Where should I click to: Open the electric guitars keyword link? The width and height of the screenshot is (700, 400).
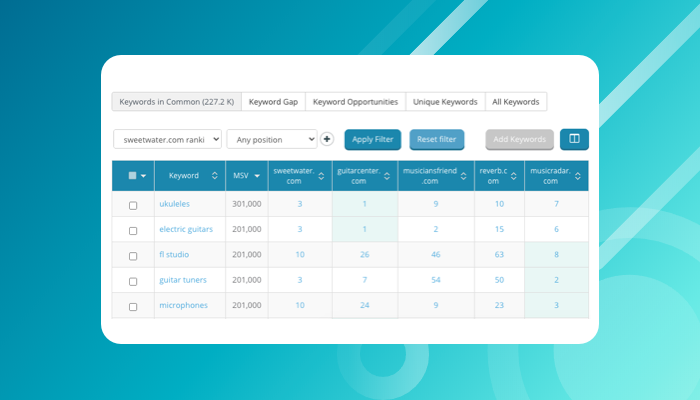(188, 230)
